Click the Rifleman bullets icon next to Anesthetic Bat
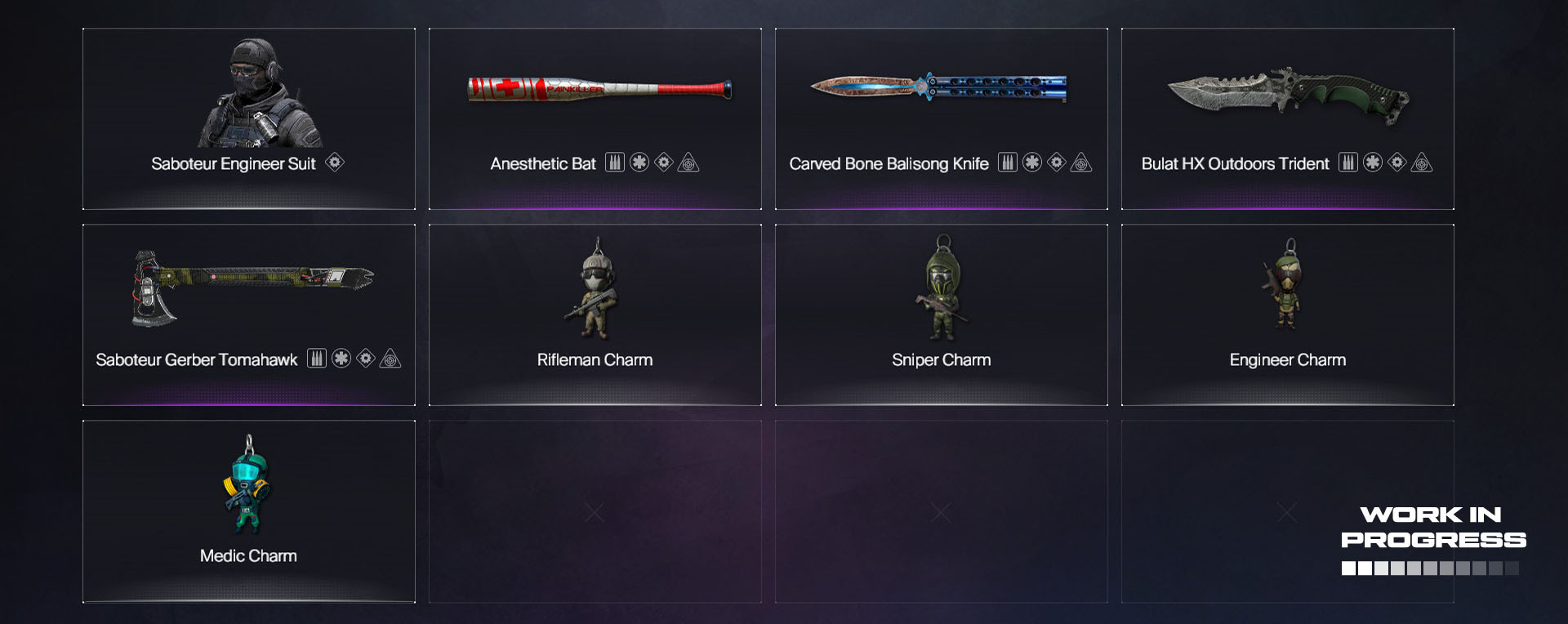1568x624 pixels. [615, 163]
